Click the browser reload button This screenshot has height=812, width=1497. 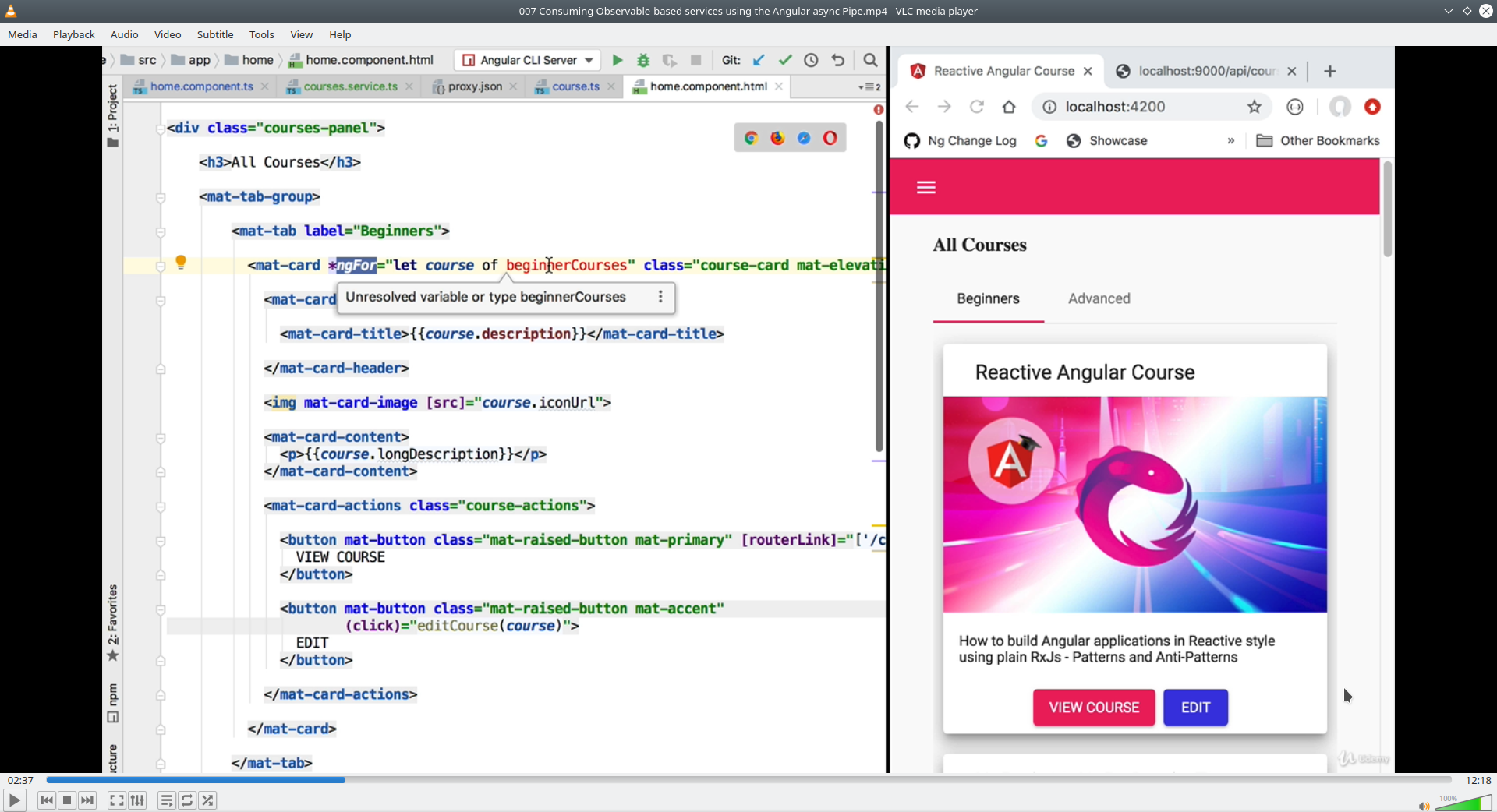click(976, 107)
